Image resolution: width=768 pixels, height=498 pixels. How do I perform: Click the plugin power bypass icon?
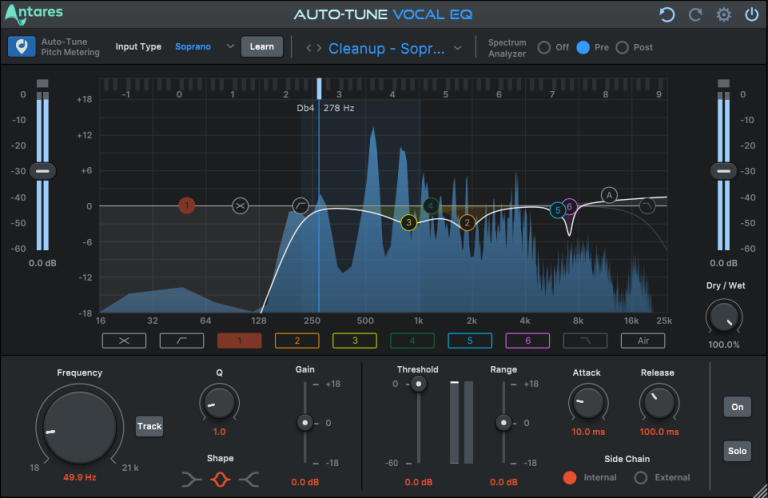[750, 15]
